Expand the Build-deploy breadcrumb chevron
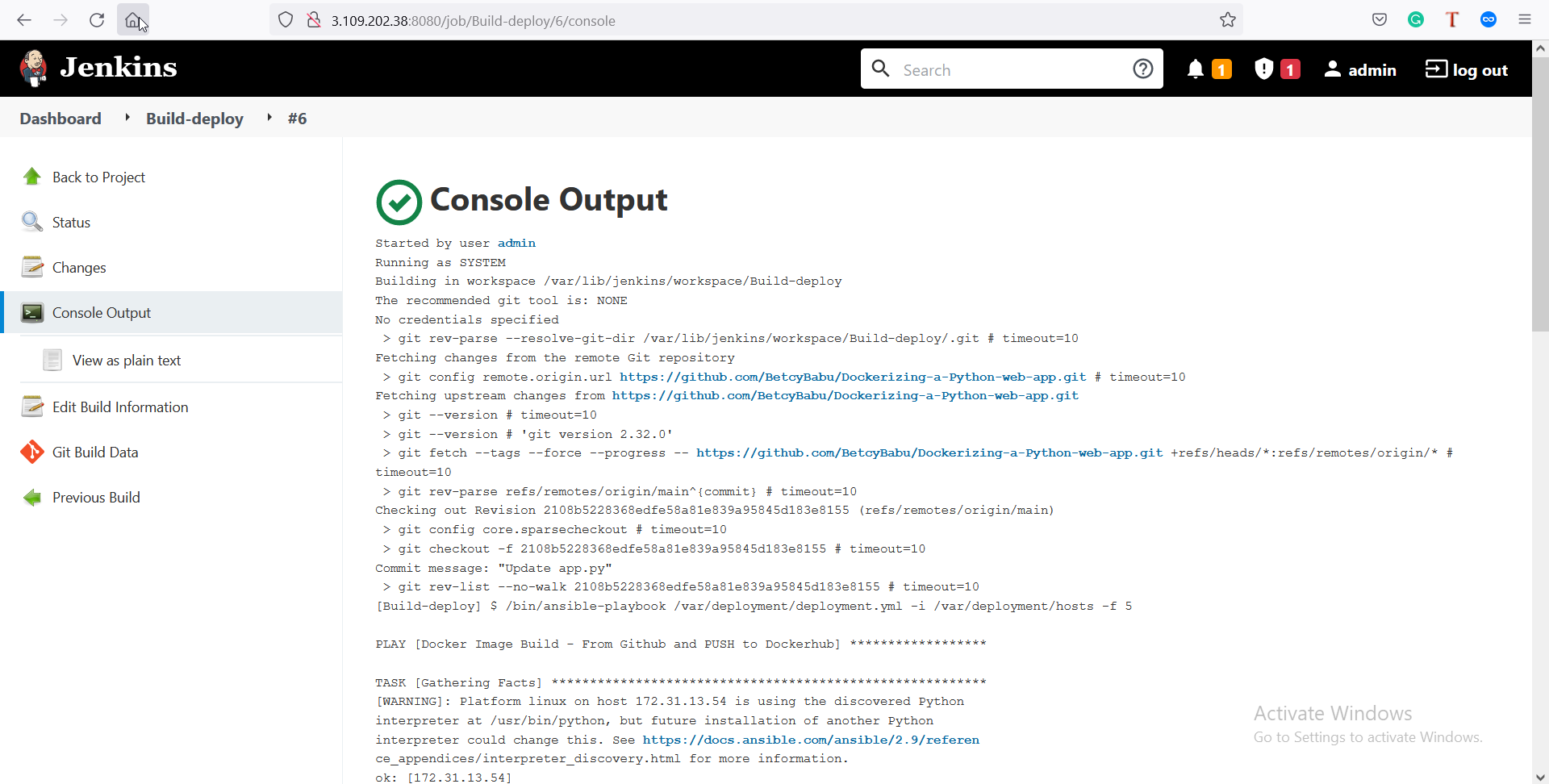 269,117
